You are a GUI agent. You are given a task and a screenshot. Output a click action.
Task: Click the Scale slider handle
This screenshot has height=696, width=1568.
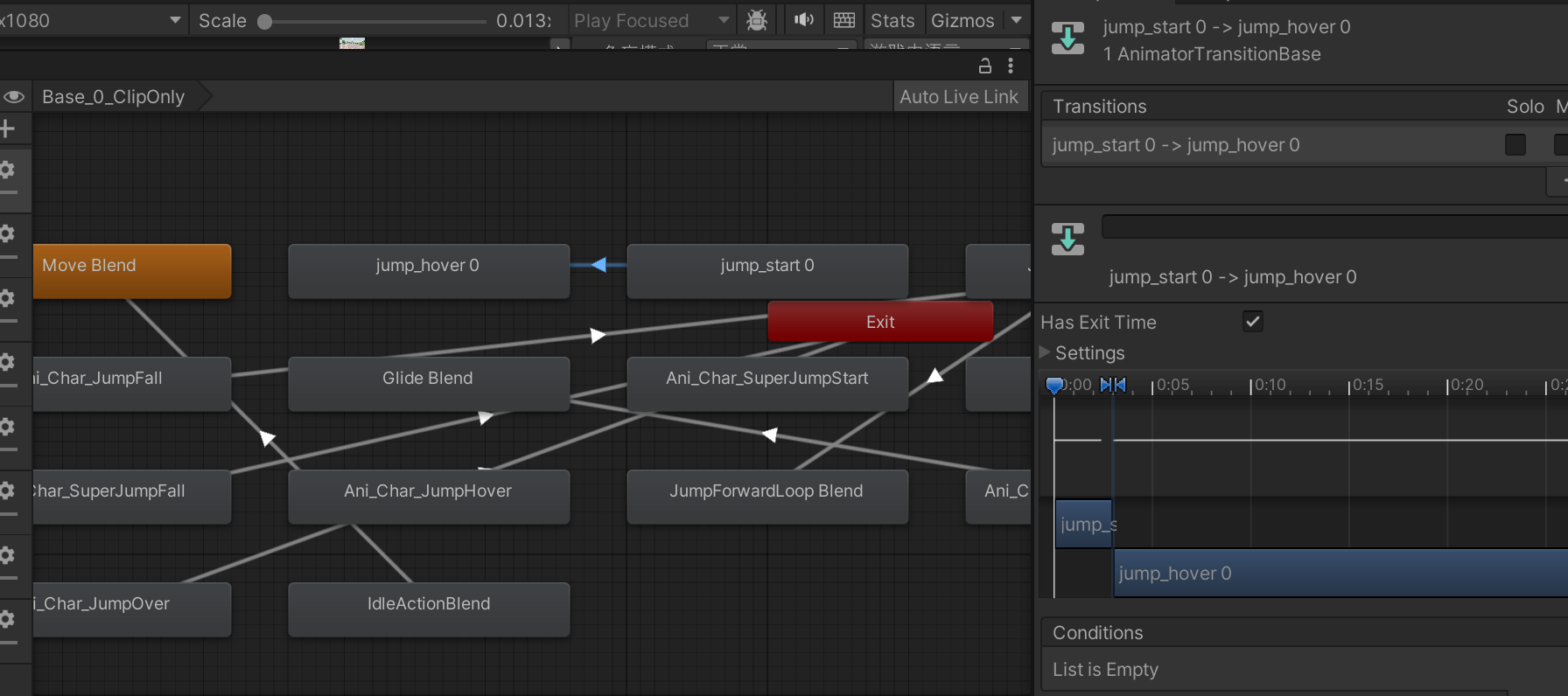point(265,21)
